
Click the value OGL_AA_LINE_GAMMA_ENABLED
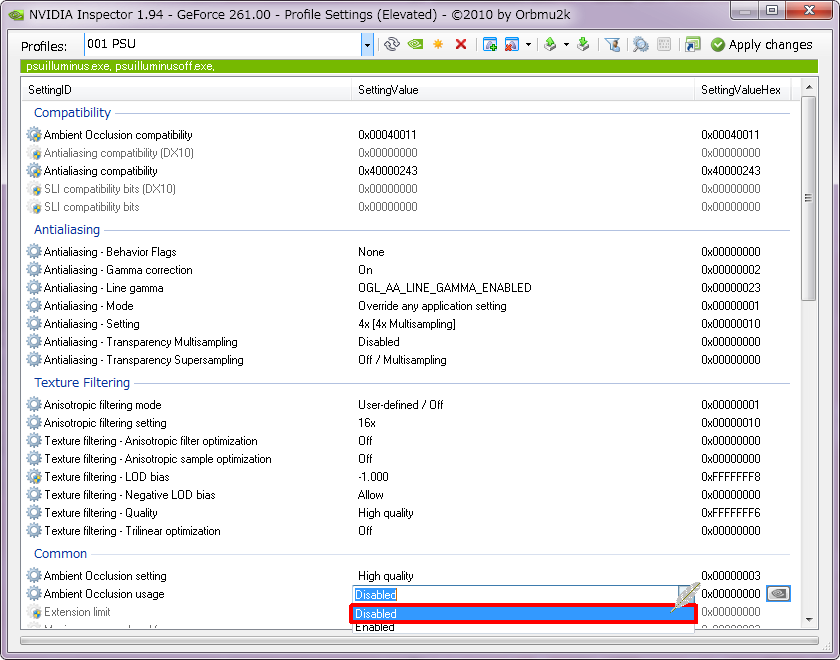click(445, 288)
